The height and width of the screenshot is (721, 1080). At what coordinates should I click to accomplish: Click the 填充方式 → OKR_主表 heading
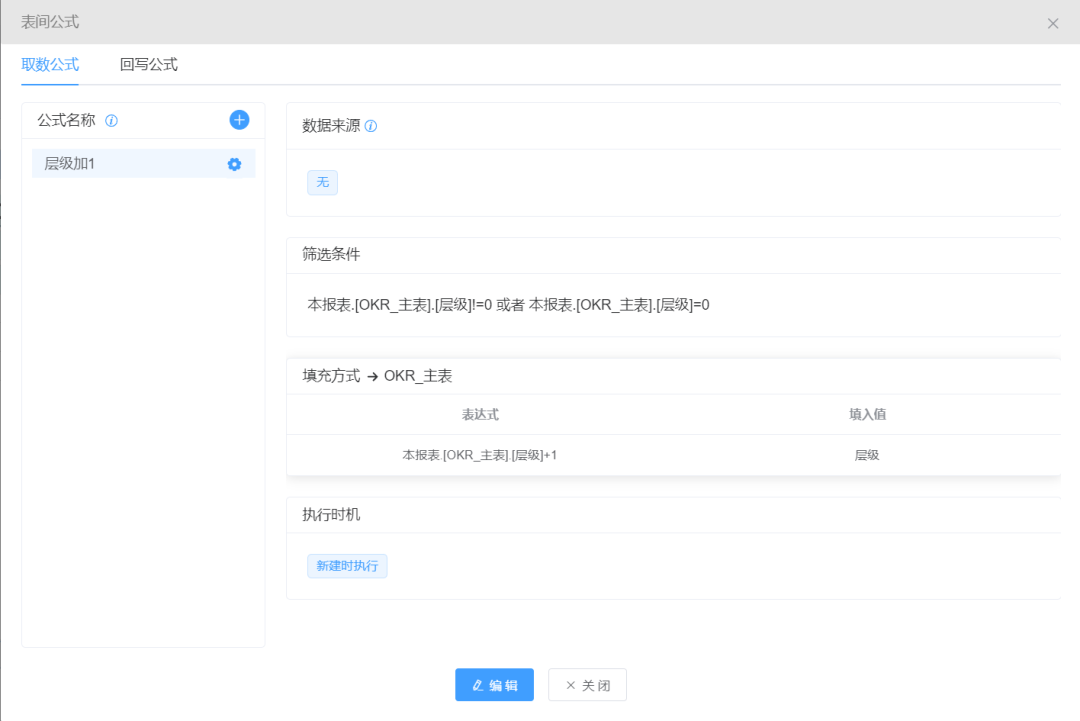point(377,376)
